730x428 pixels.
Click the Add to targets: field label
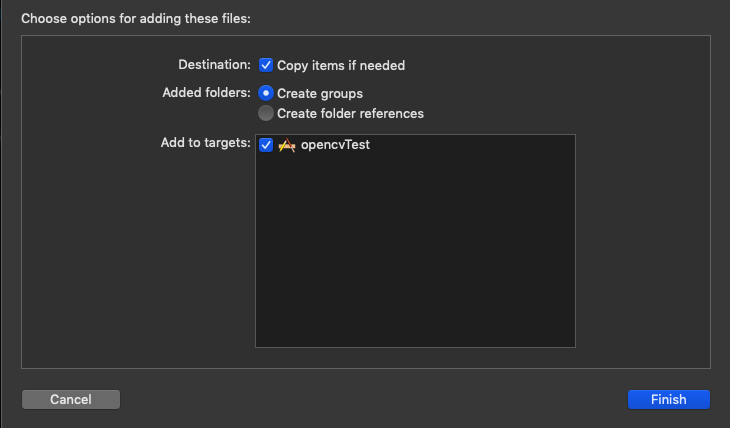[205, 143]
